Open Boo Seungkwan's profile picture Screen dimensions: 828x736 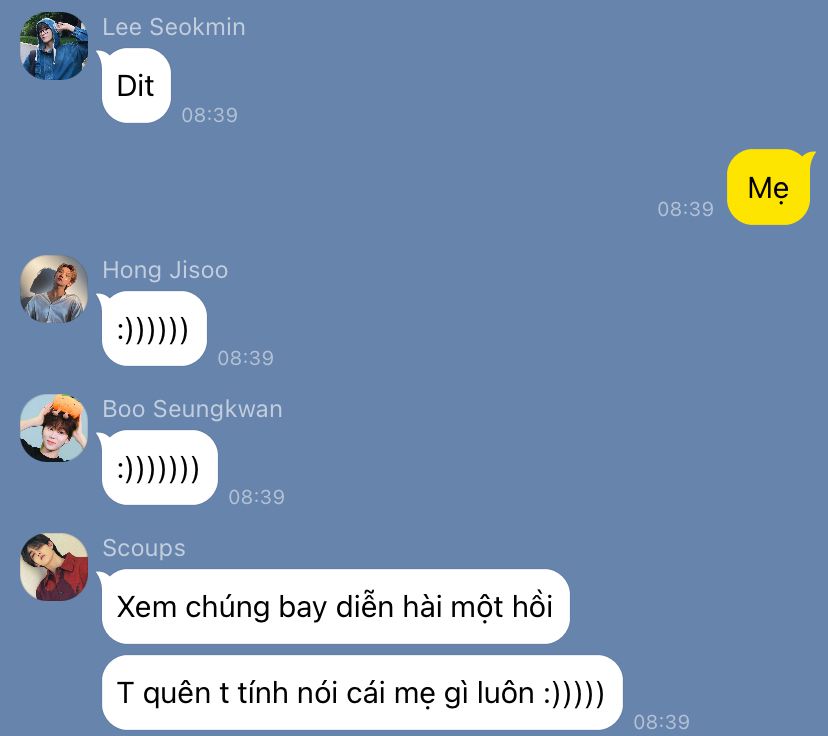coord(54,428)
